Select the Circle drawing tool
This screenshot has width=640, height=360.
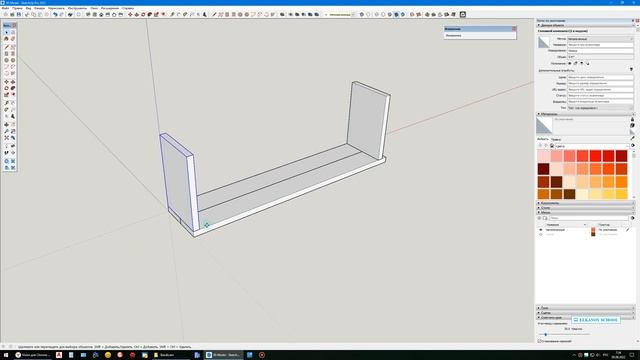[7, 60]
